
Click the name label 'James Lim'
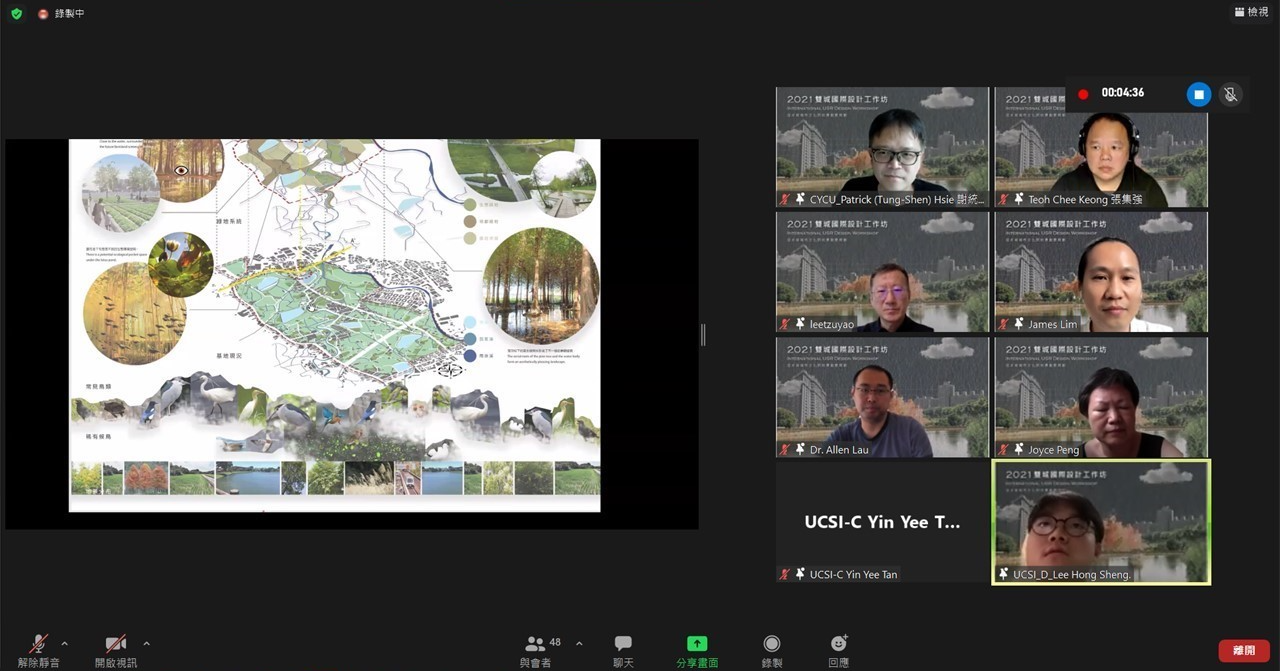1053,324
